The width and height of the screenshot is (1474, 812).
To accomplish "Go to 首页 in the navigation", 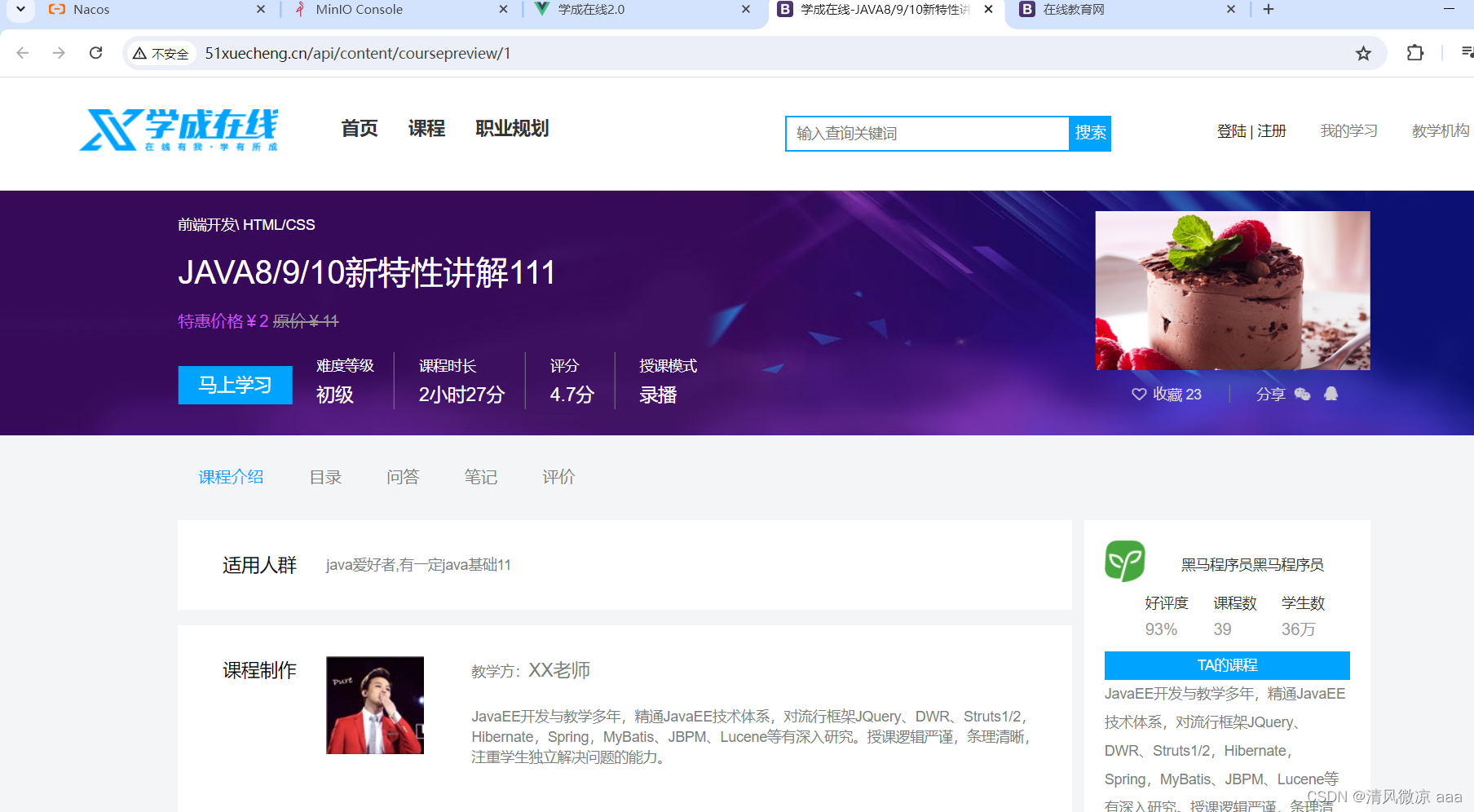I will click(360, 129).
